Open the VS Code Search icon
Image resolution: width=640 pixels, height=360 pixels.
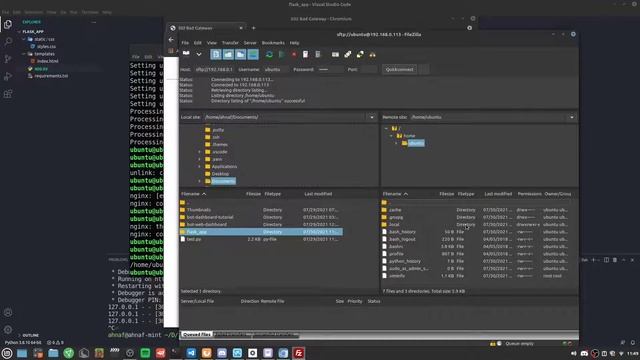tap(8, 42)
